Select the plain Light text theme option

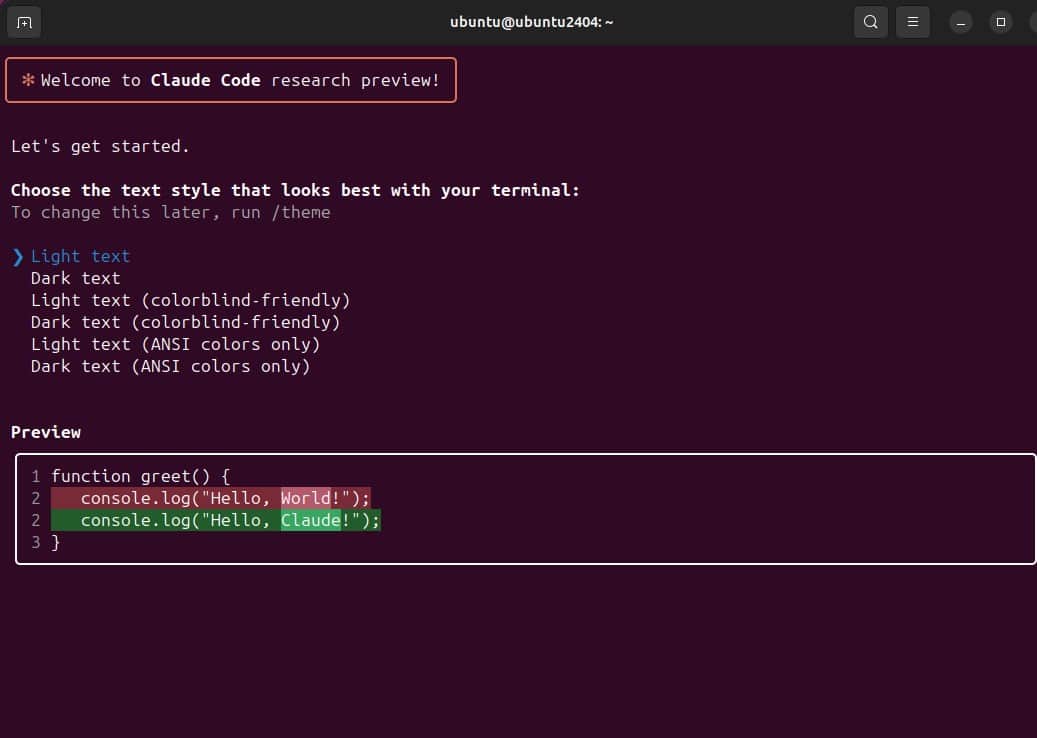[80, 256]
